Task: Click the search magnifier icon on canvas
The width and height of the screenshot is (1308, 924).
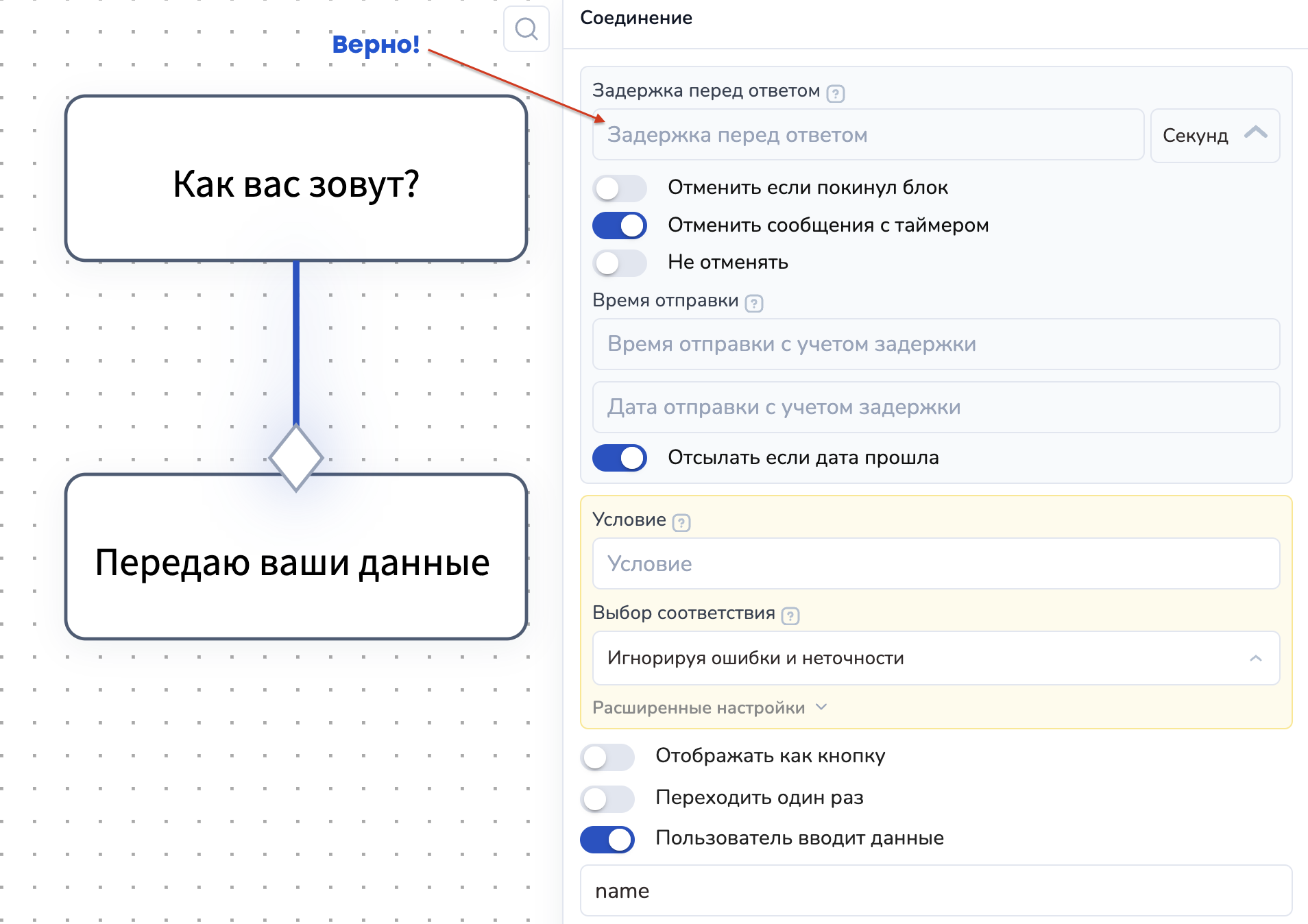Action: (x=526, y=29)
